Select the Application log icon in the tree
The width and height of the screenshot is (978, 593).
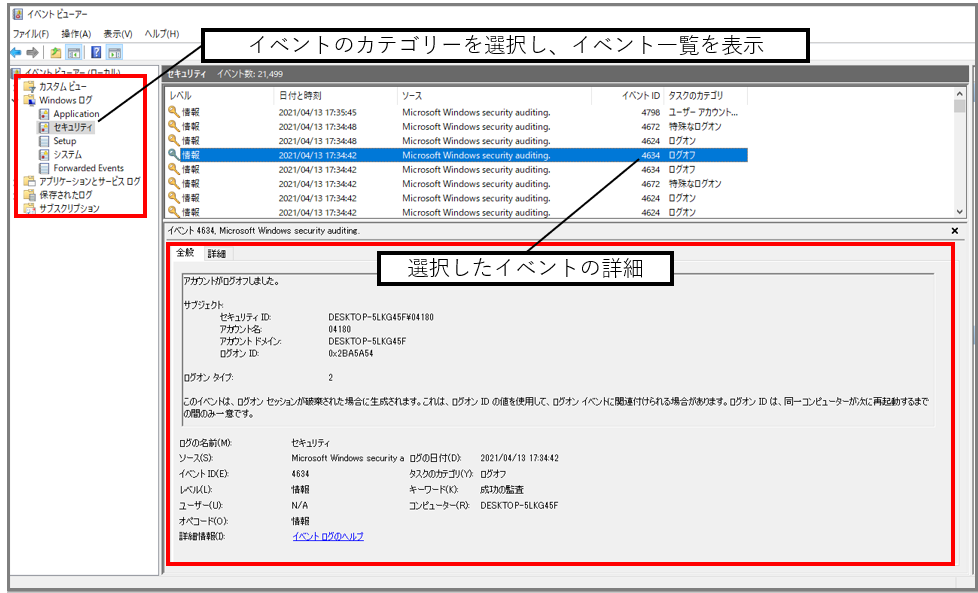click(x=44, y=113)
